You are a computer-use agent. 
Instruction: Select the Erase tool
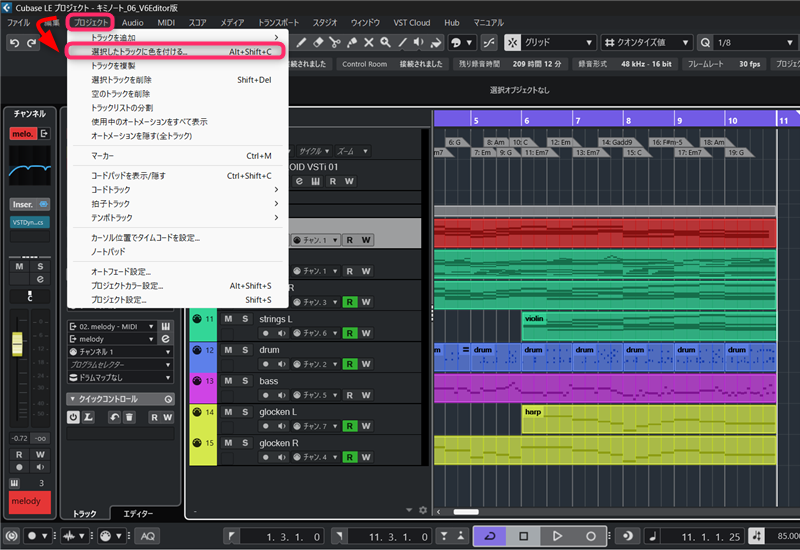pos(318,43)
